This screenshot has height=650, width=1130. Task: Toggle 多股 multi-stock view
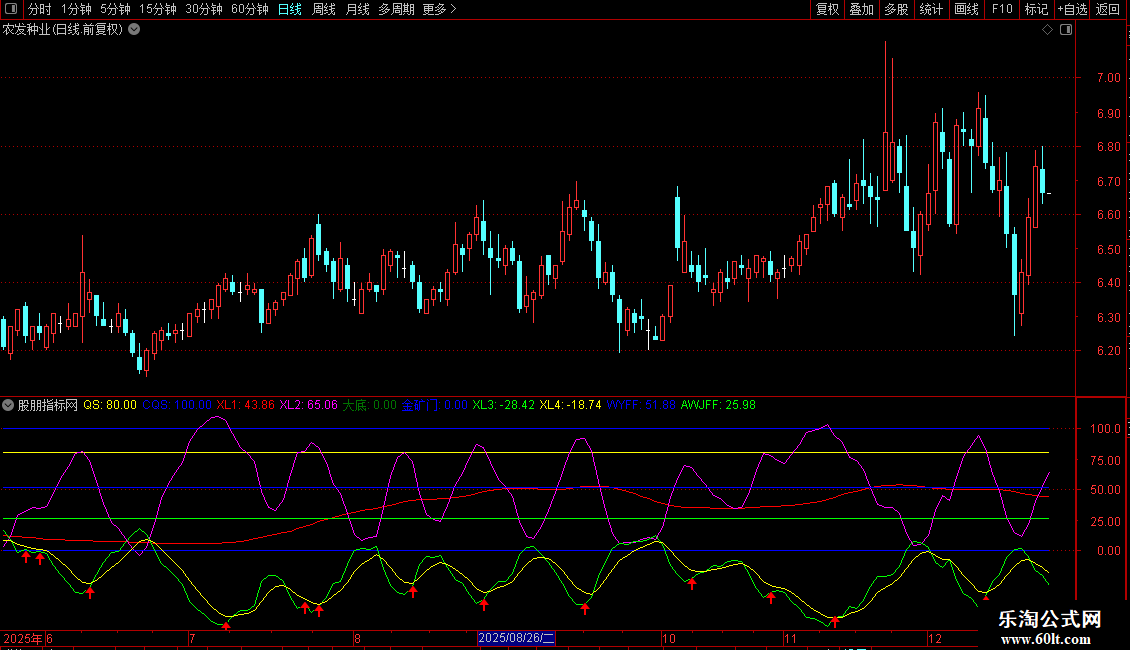(896, 9)
